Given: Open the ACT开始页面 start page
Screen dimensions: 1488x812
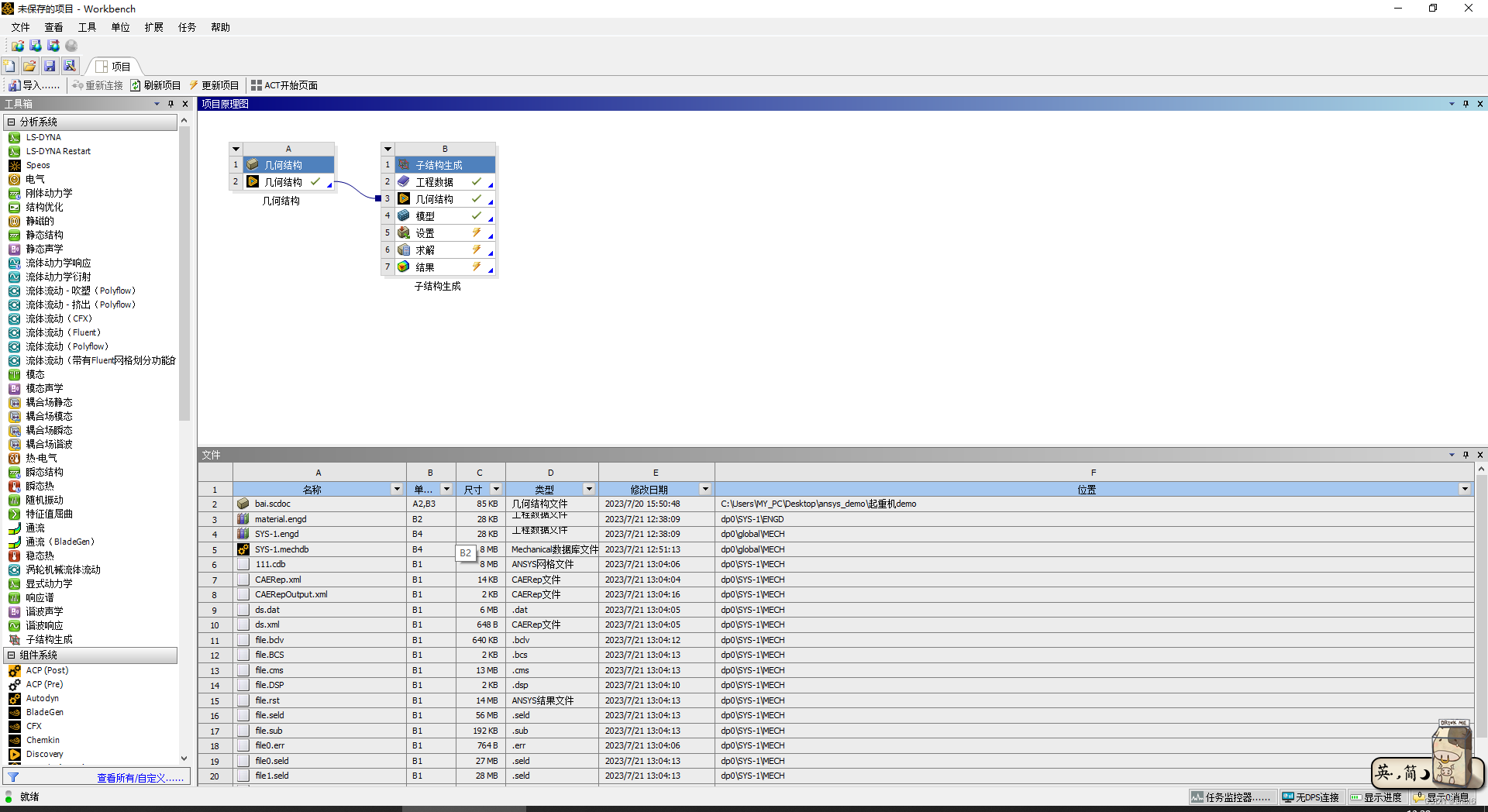Looking at the screenshot, I should pyautogui.click(x=284, y=85).
